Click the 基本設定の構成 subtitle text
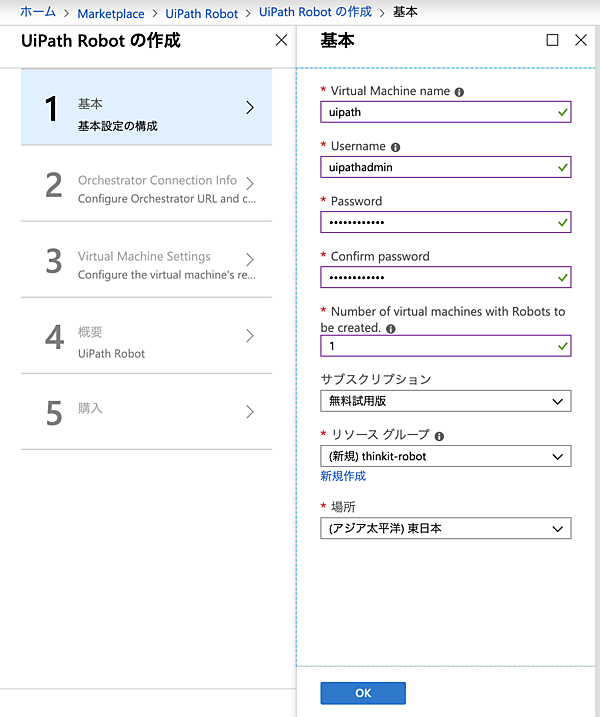The image size is (600, 717). [x=118, y=126]
